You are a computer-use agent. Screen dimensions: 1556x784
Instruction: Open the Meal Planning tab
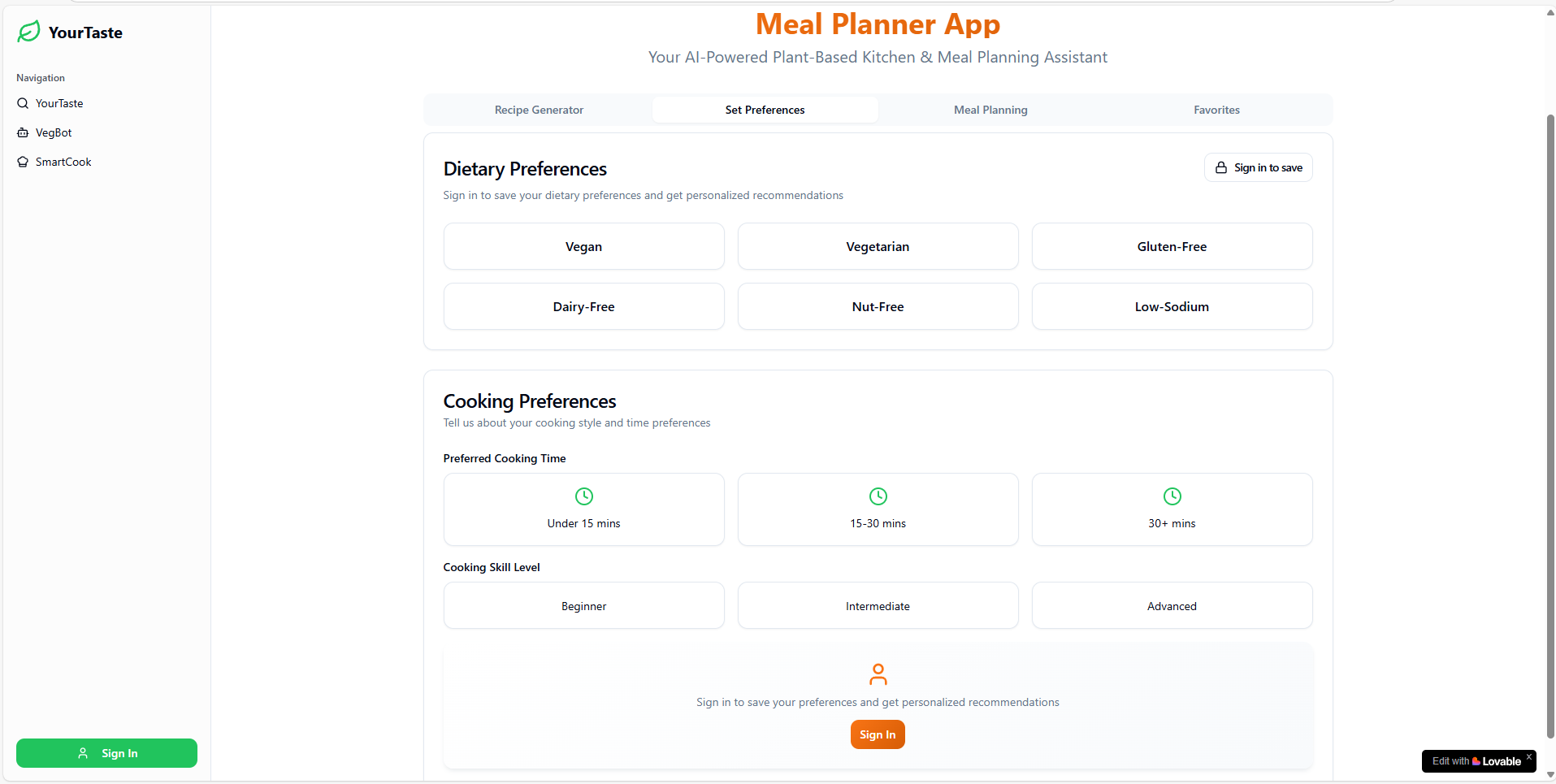point(990,110)
